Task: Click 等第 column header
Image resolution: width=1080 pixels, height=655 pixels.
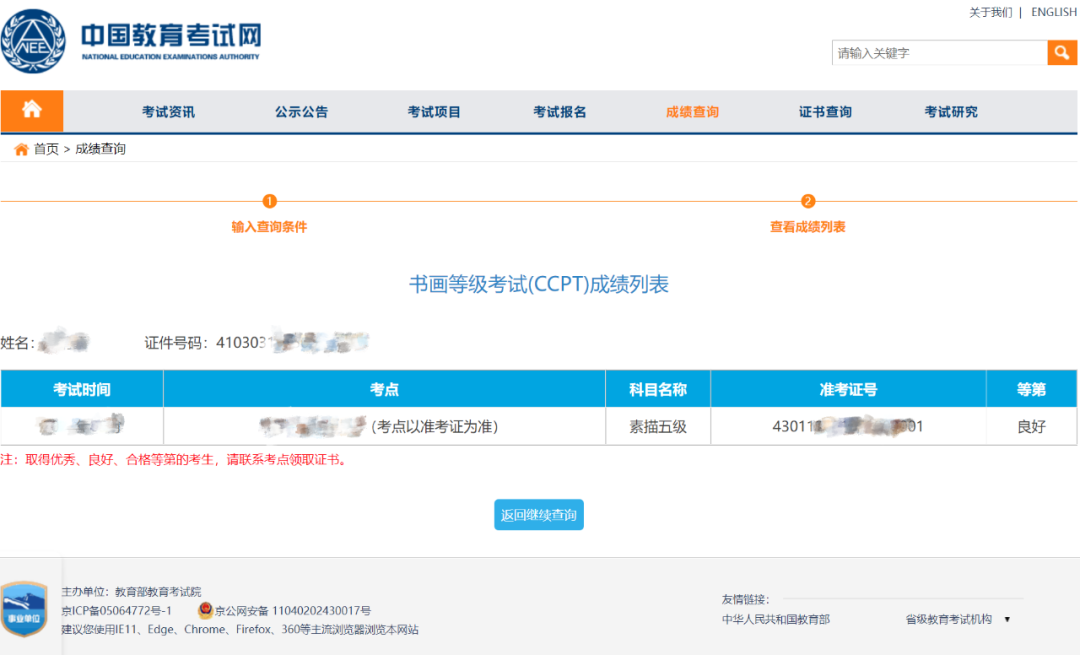Action: coord(1031,389)
